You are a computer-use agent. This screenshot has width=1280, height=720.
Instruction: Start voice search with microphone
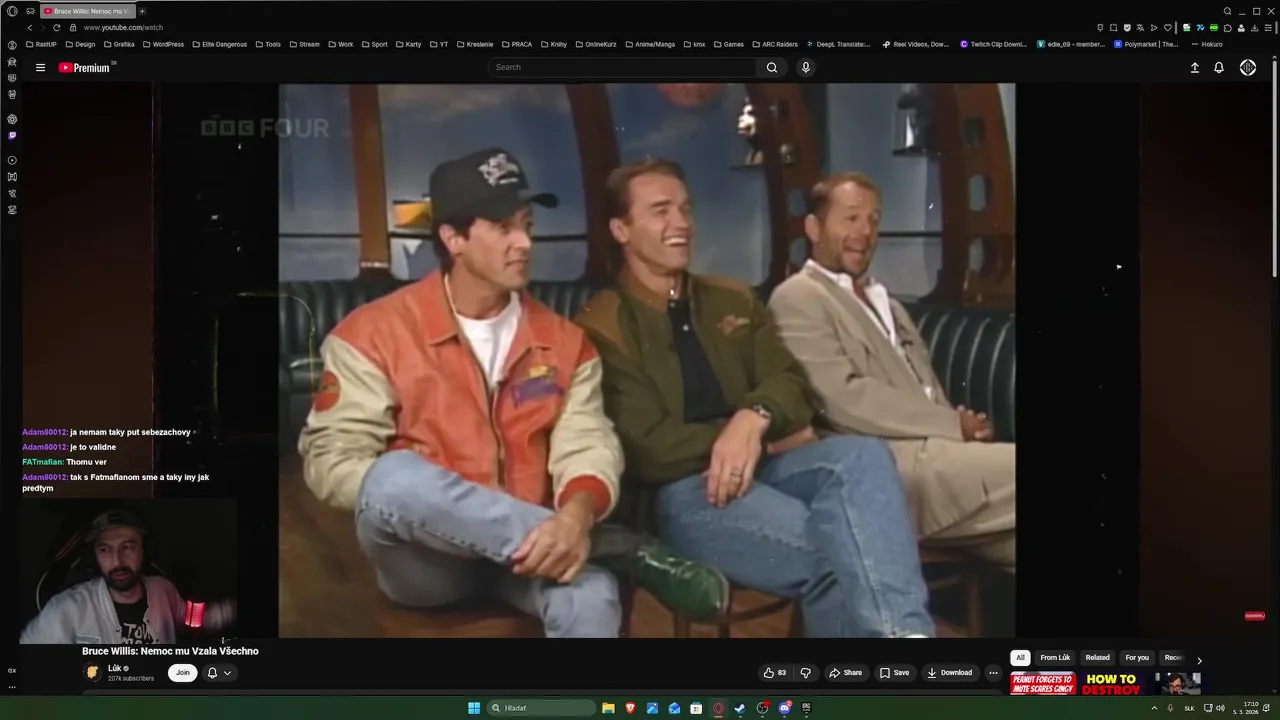pos(805,67)
